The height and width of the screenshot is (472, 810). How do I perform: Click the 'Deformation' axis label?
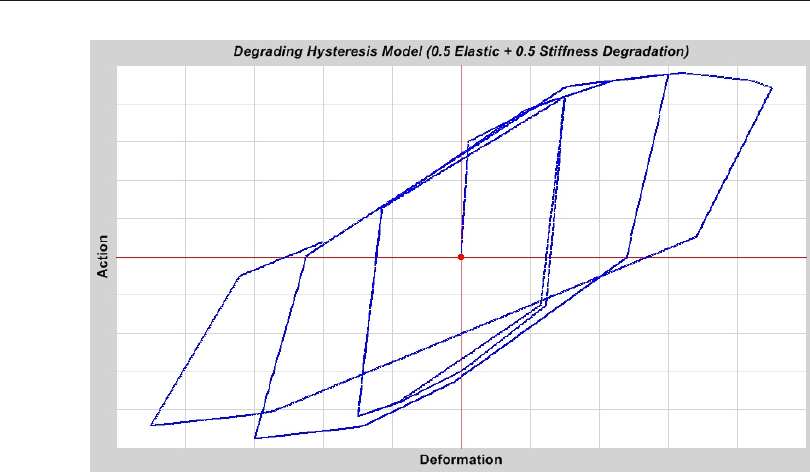pos(461,460)
